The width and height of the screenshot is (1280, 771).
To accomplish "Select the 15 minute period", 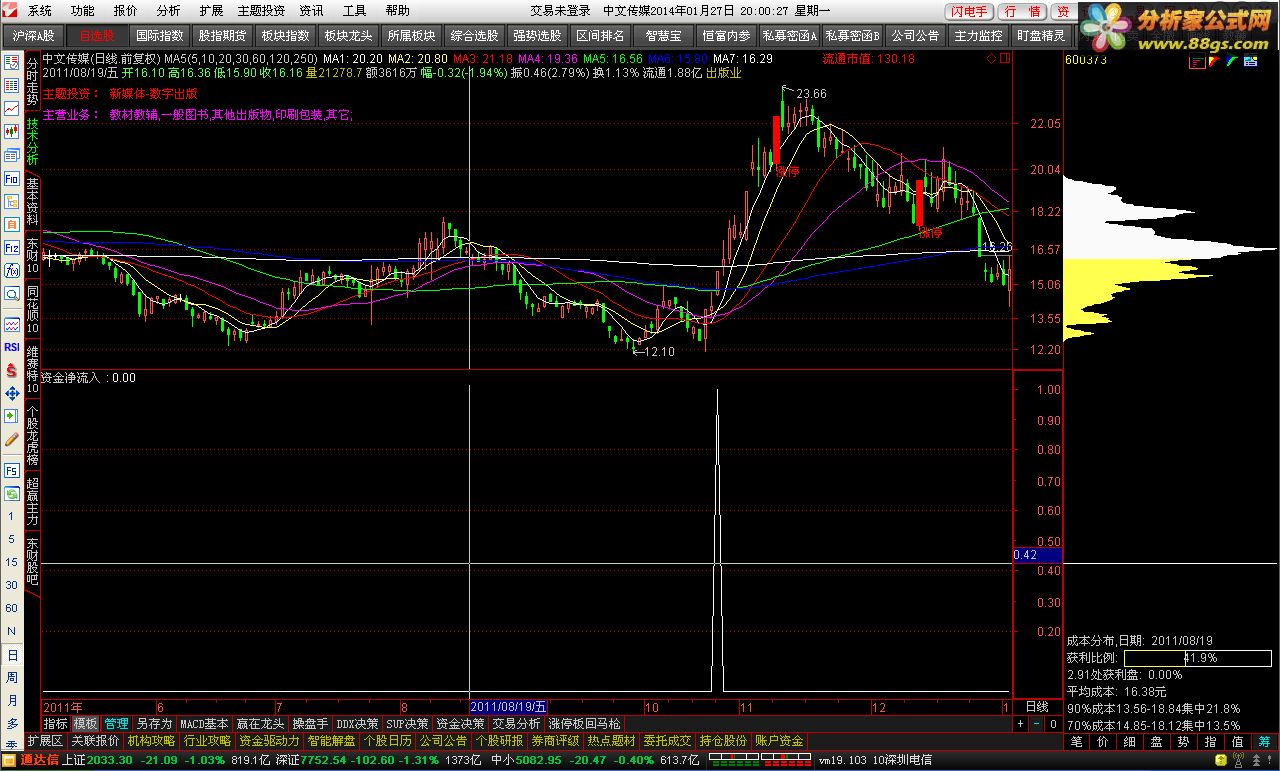I will [11, 562].
